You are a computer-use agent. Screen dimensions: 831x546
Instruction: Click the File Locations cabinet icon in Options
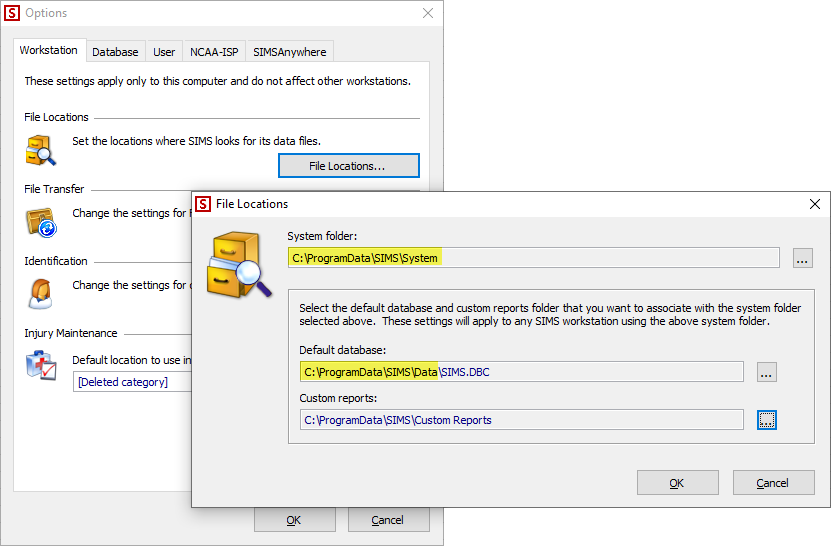40,151
